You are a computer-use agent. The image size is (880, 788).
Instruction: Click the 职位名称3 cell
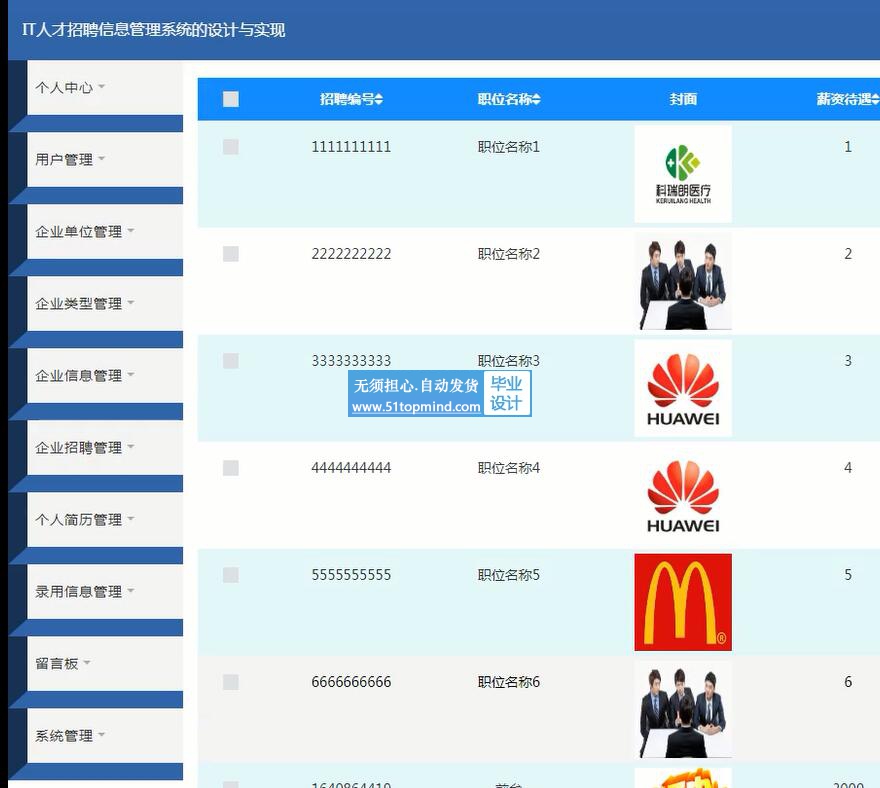[508, 361]
